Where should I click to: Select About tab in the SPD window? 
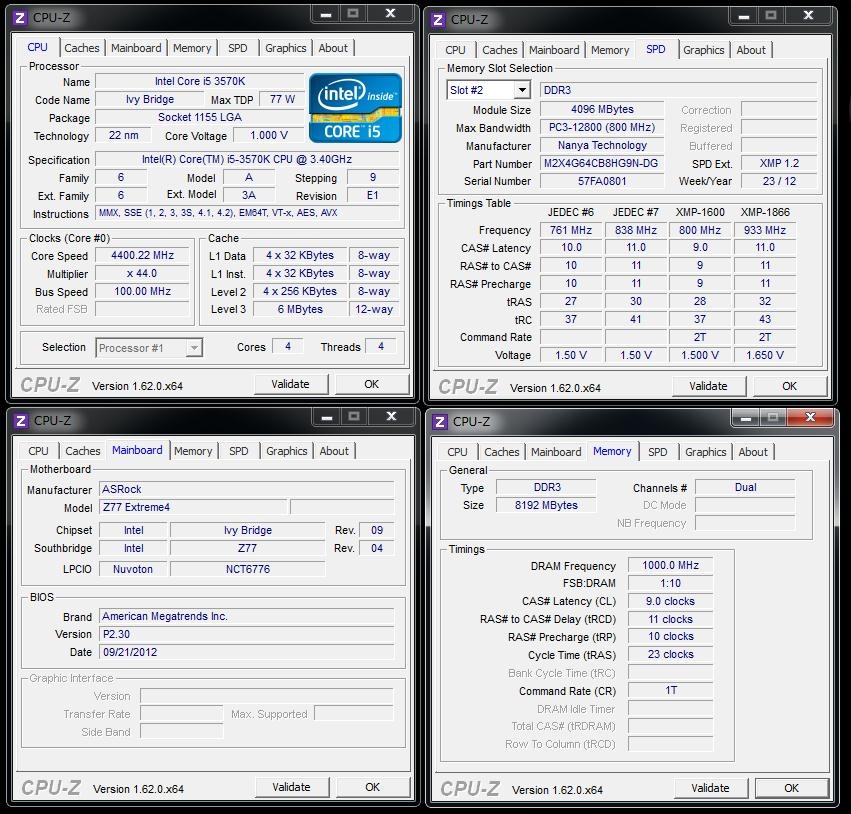(x=751, y=50)
